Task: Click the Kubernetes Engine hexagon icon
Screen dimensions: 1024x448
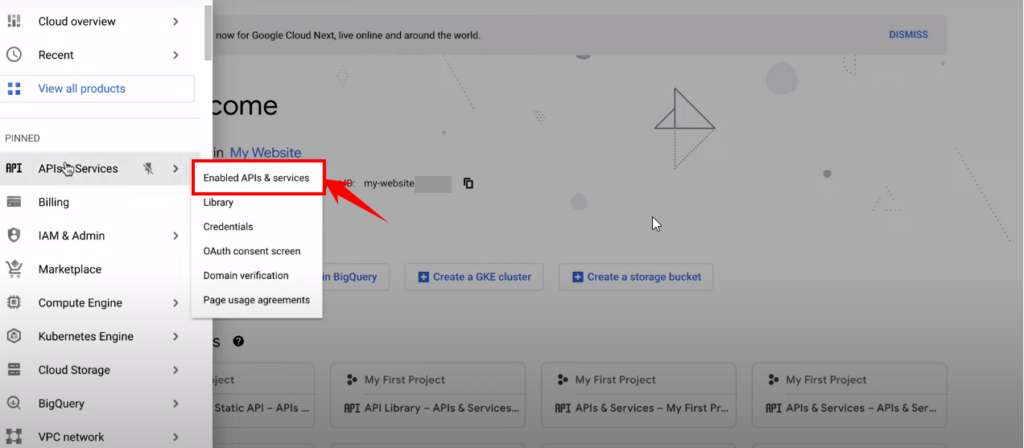Action: [14, 336]
